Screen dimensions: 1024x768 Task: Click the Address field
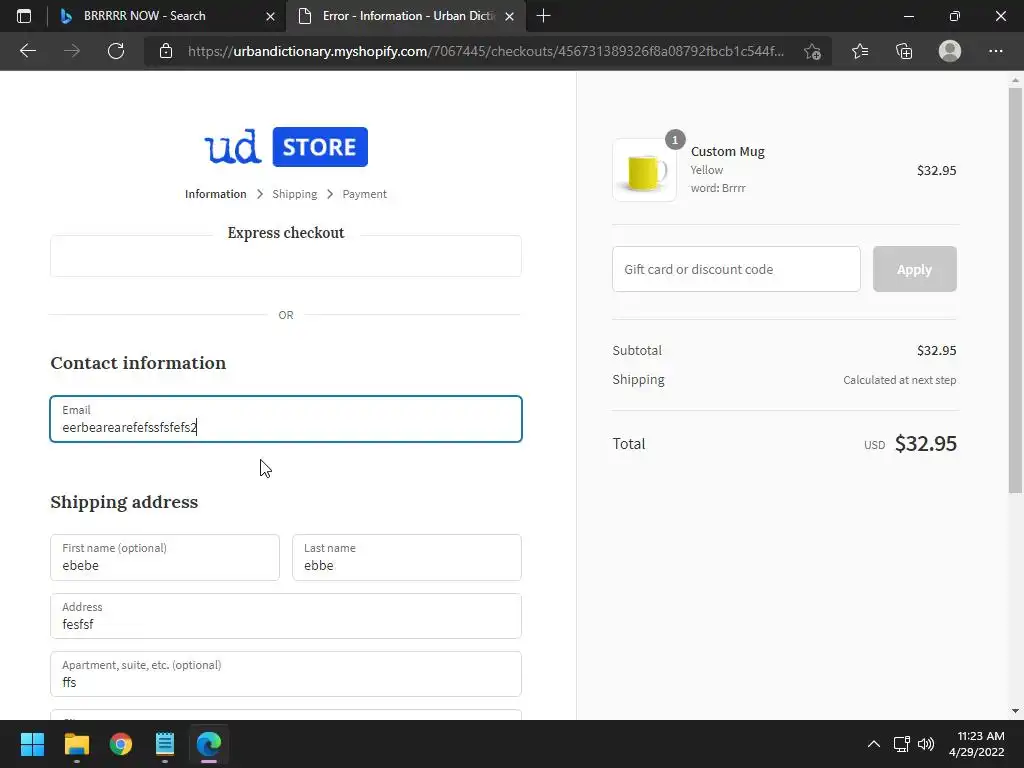point(286,616)
